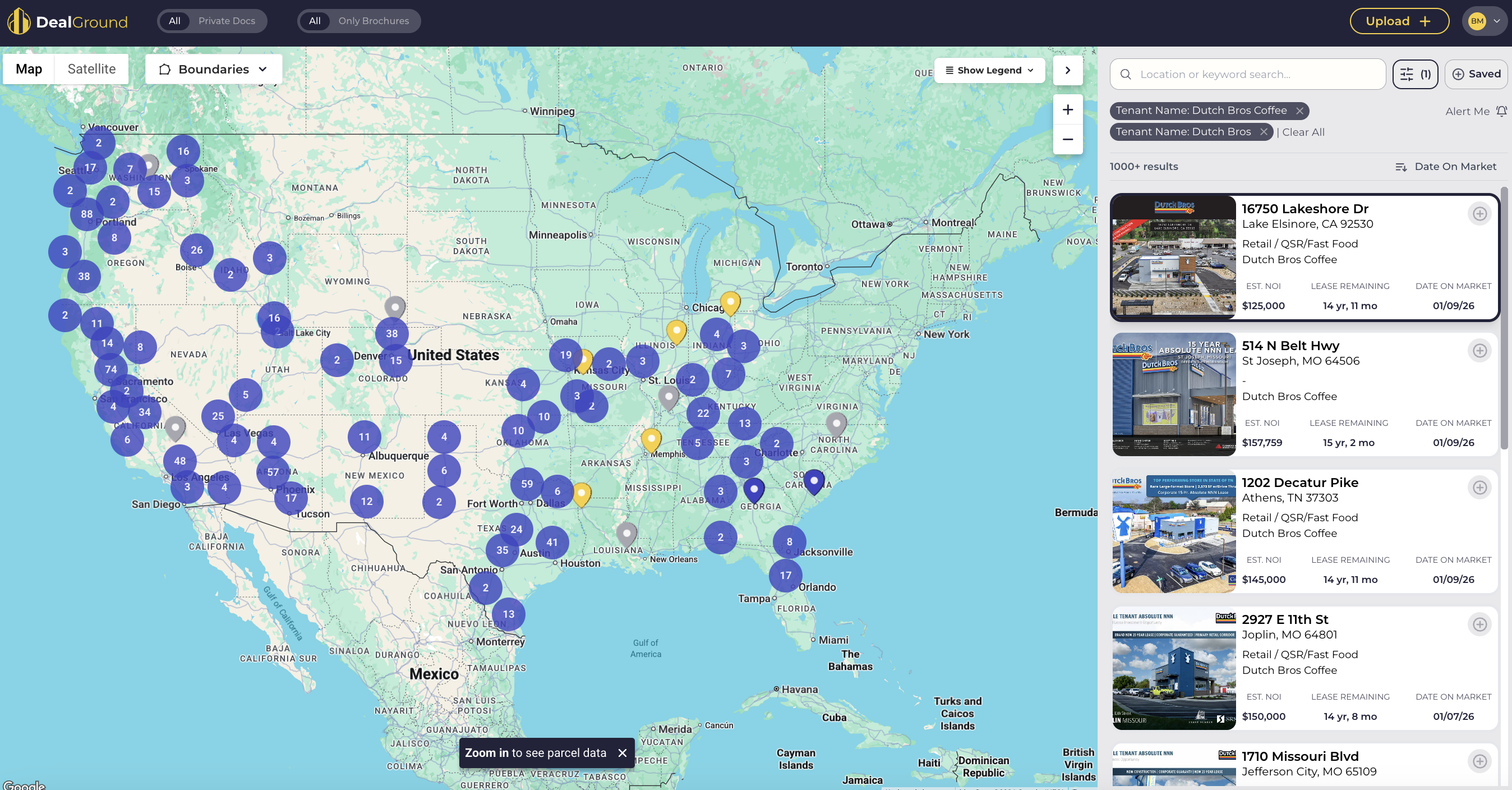The image size is (1512, 790).
Task: Open the Date On Market sort menu
Action: [1446, 167]
